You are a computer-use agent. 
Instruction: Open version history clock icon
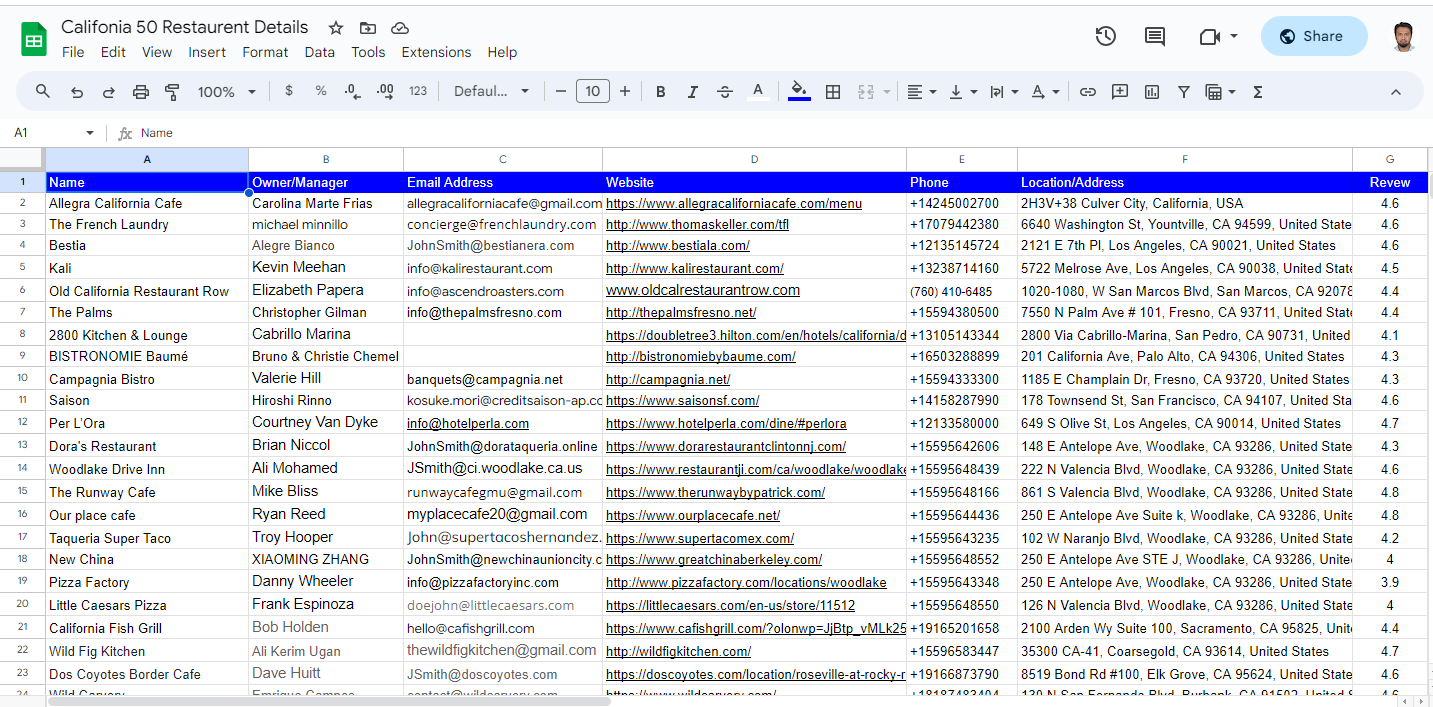tap(1105, 37)
